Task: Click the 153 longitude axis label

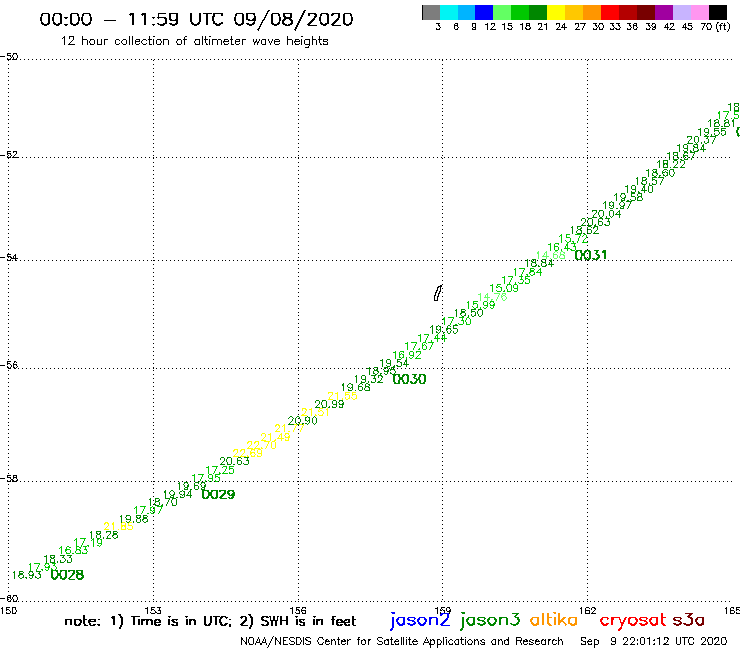Action: click(153, 611)
